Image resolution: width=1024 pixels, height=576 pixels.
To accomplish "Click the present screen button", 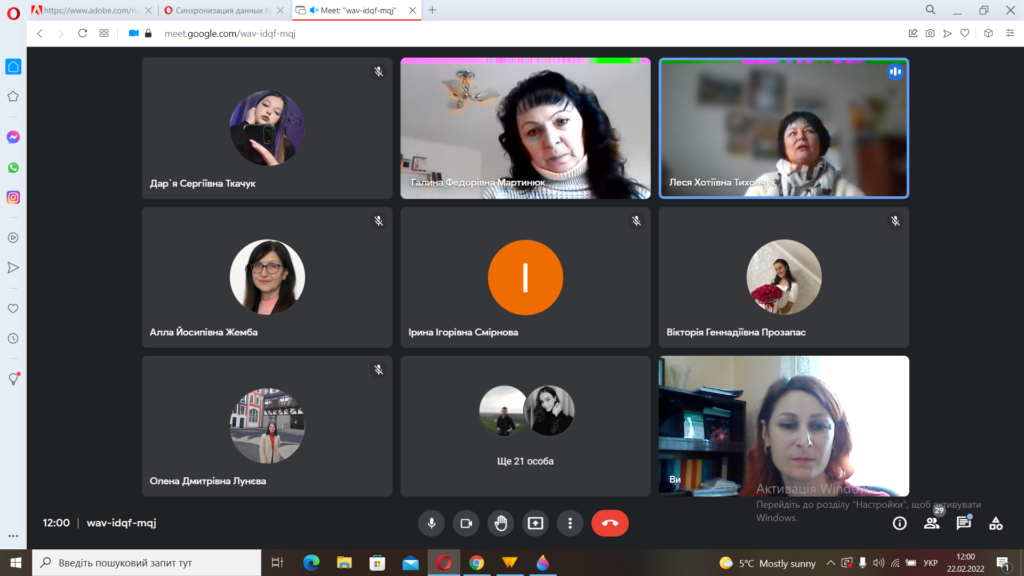I will (535, 522).
